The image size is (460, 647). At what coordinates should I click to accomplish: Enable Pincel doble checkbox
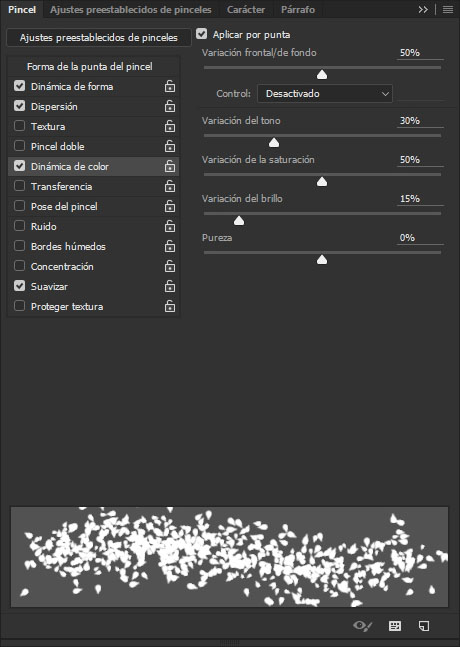tap(19, 146)
